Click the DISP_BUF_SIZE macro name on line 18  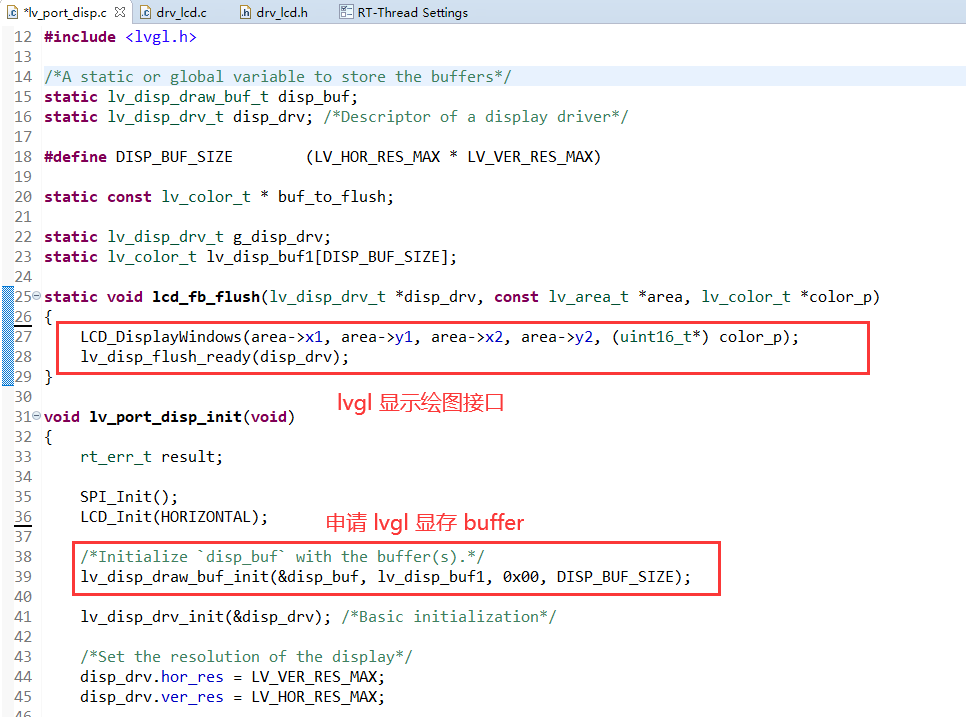(173, 157)
